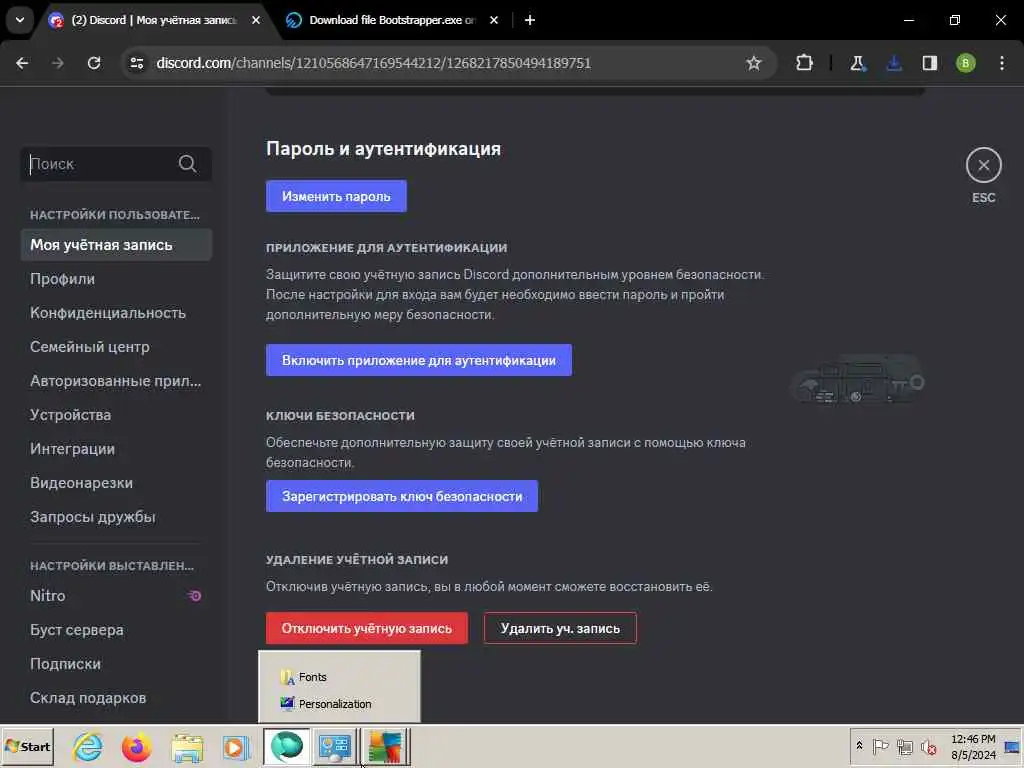Viewport: 1024px width, 768px height.
Task: Click the muted volume tray icon
Action: coord(928,746)
